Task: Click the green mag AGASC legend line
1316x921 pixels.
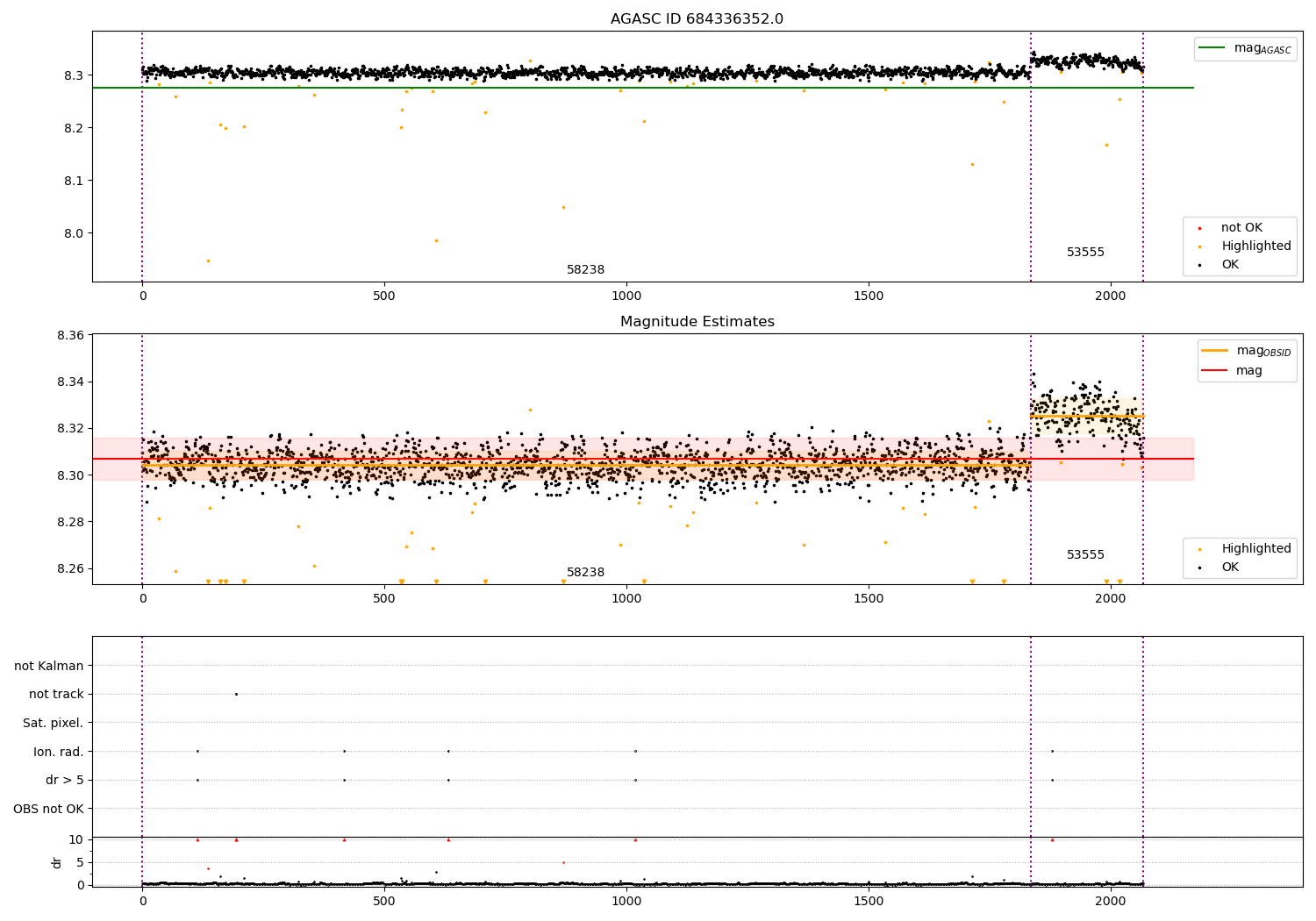Action: pos(1213,48)
